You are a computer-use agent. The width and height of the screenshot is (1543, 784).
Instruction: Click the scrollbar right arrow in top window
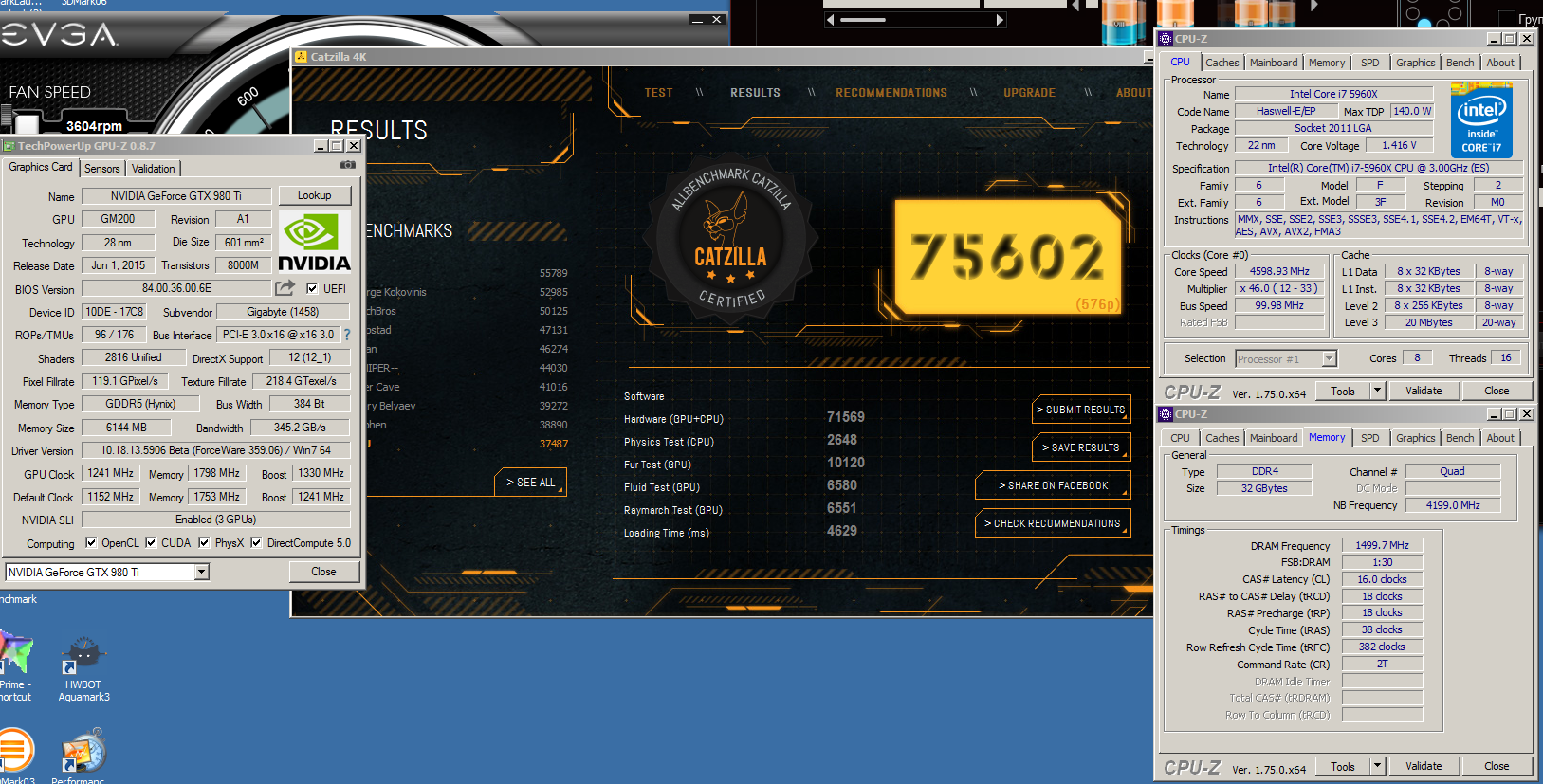click(1000, 19)
